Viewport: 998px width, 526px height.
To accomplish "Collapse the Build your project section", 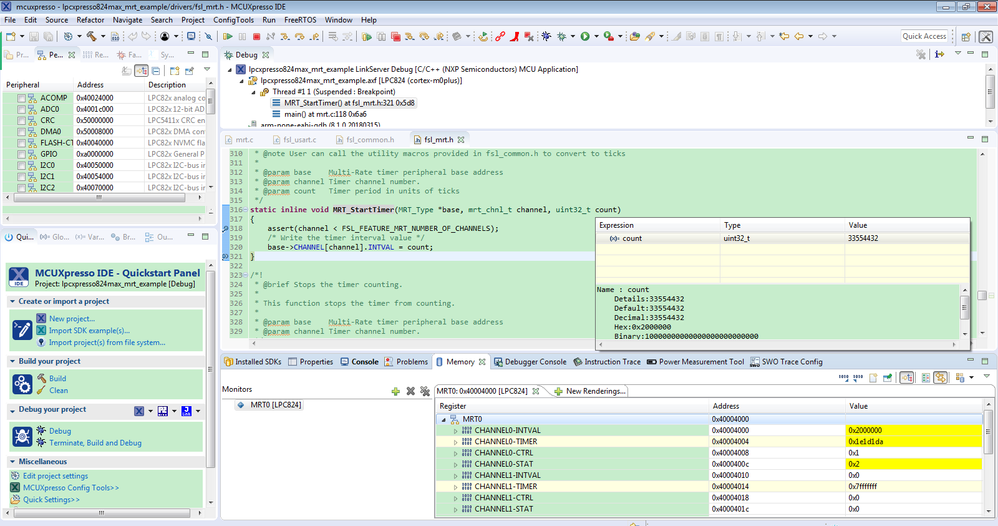I will [12, 361].
